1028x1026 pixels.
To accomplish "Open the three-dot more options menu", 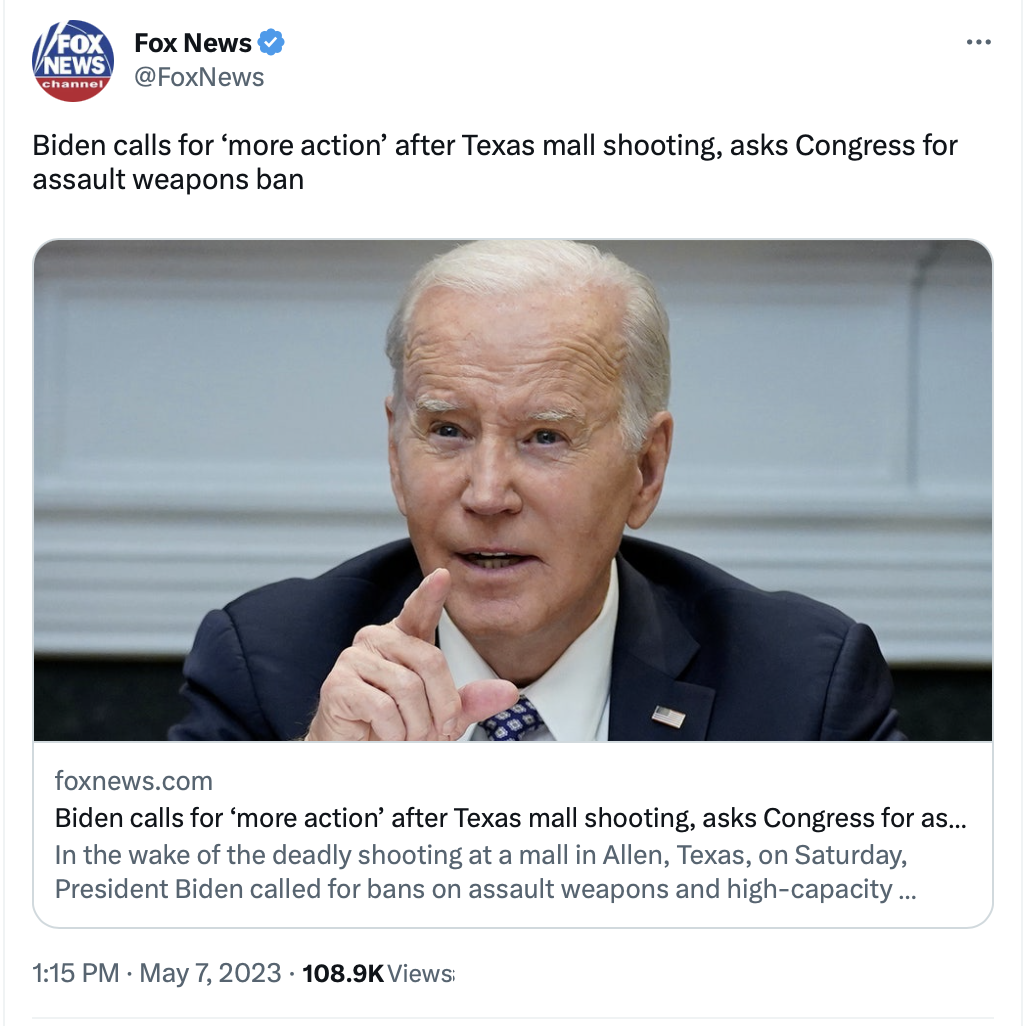I will 978,42.
